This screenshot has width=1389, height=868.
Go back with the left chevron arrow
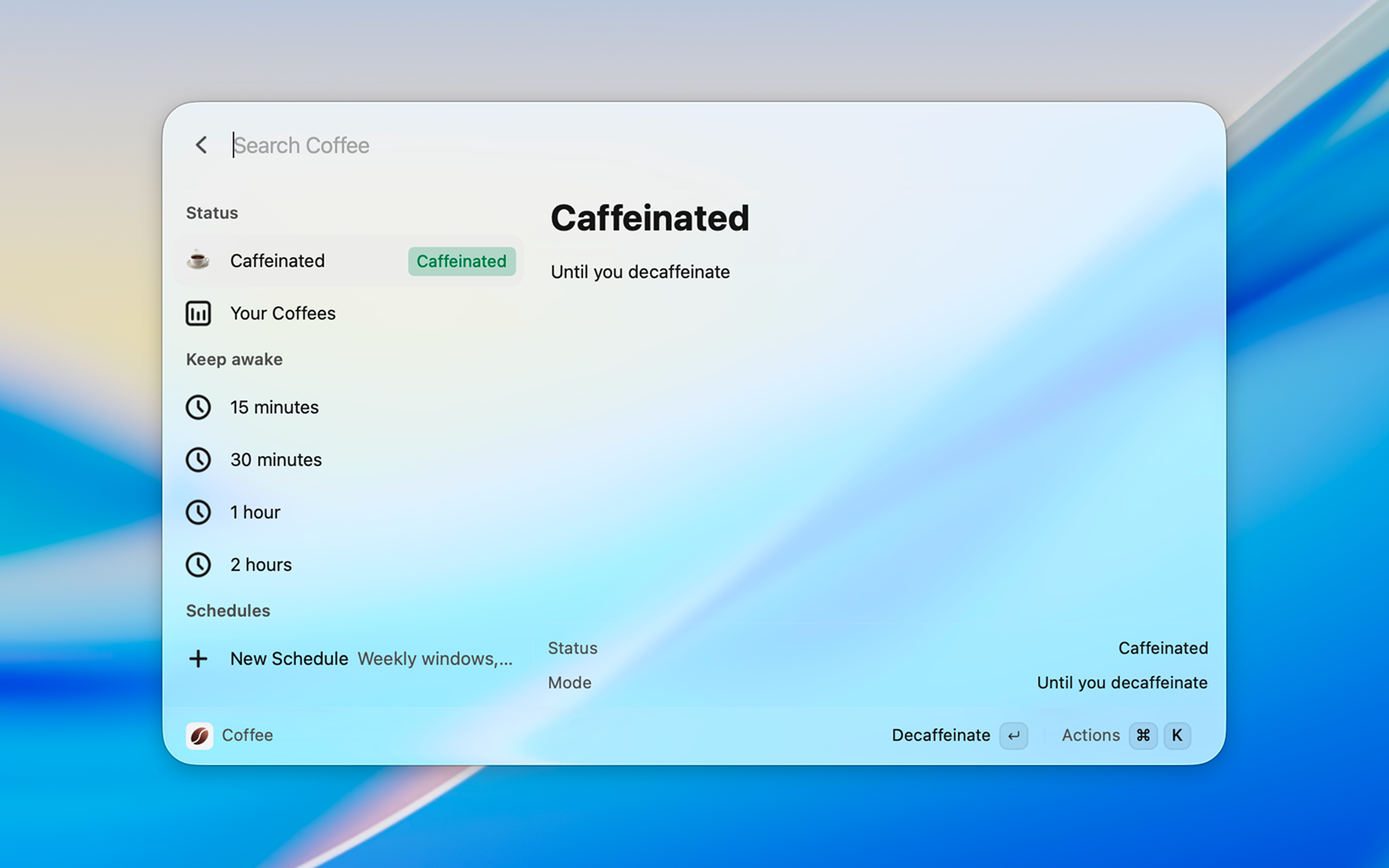tap(201, 145)
